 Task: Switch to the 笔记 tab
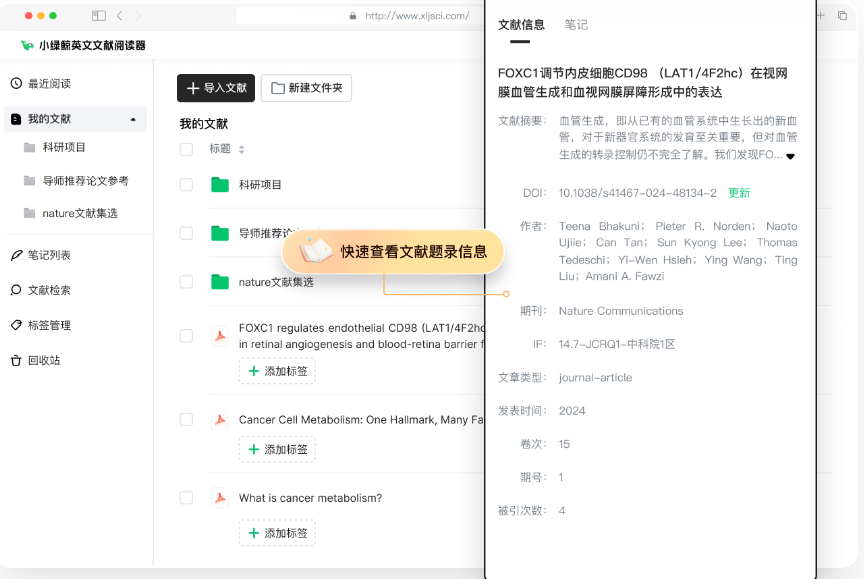pyautogui.click(x=576, y=25)
